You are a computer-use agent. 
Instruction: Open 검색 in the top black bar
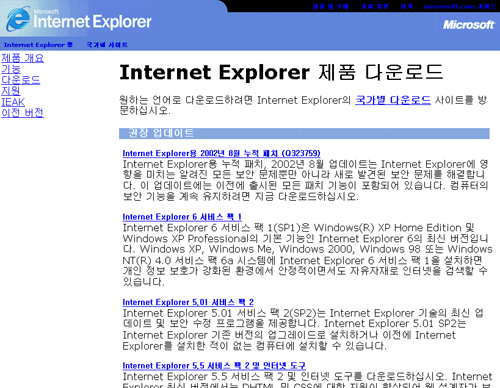406,6
